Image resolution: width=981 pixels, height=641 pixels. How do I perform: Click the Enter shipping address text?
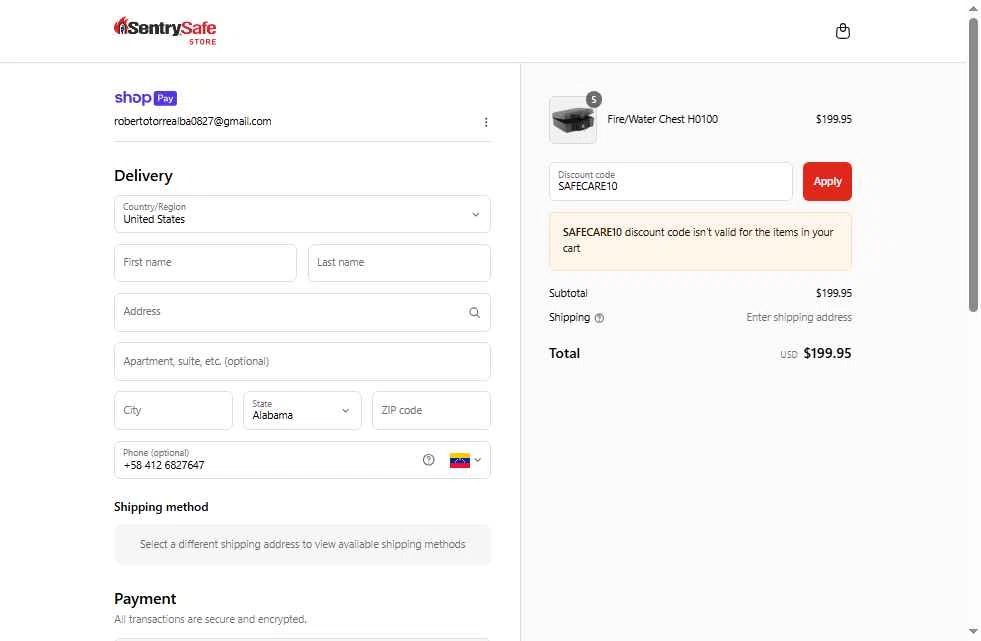[799, 318]
